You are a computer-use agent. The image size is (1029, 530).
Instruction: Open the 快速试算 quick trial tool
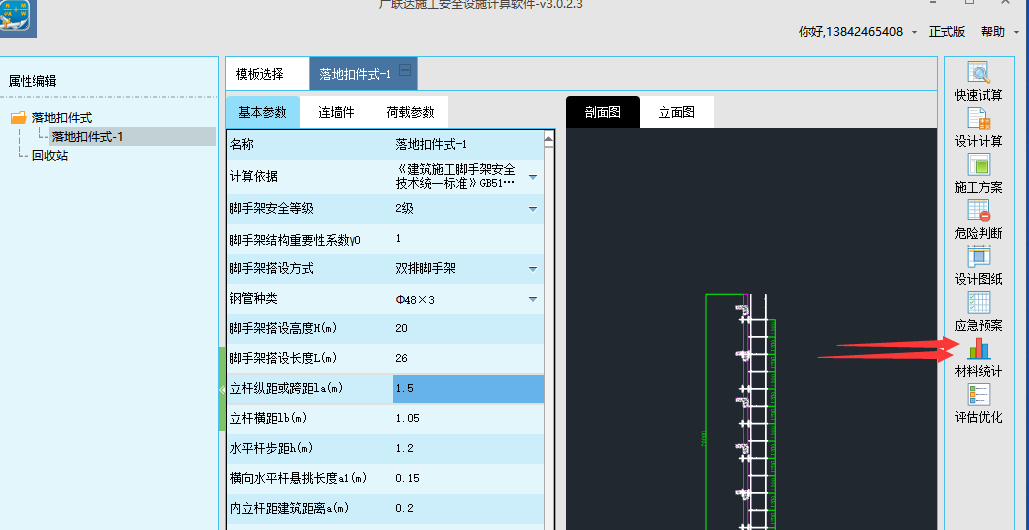[978, 82]
